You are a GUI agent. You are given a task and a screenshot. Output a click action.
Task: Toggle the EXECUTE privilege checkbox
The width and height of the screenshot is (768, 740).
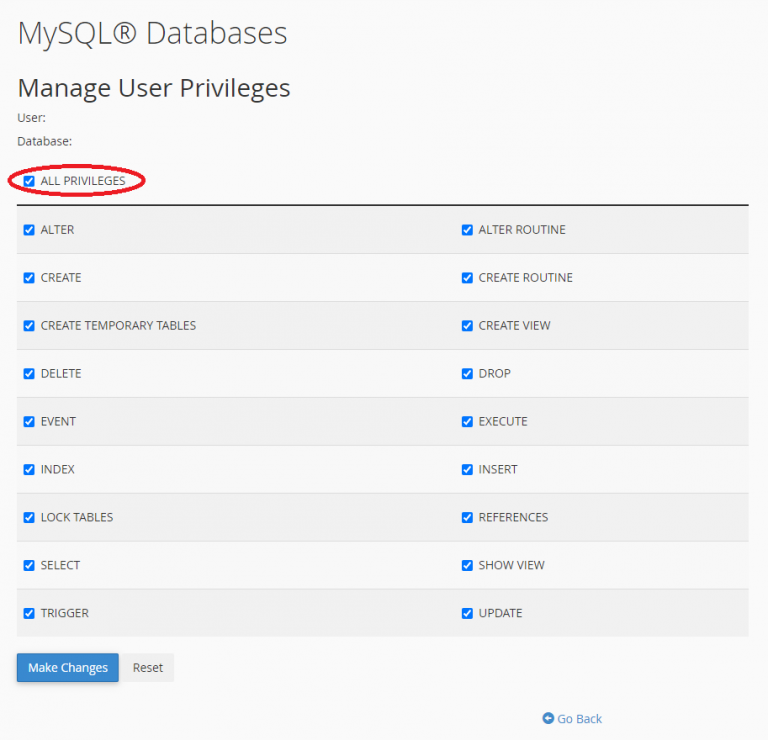467,422
